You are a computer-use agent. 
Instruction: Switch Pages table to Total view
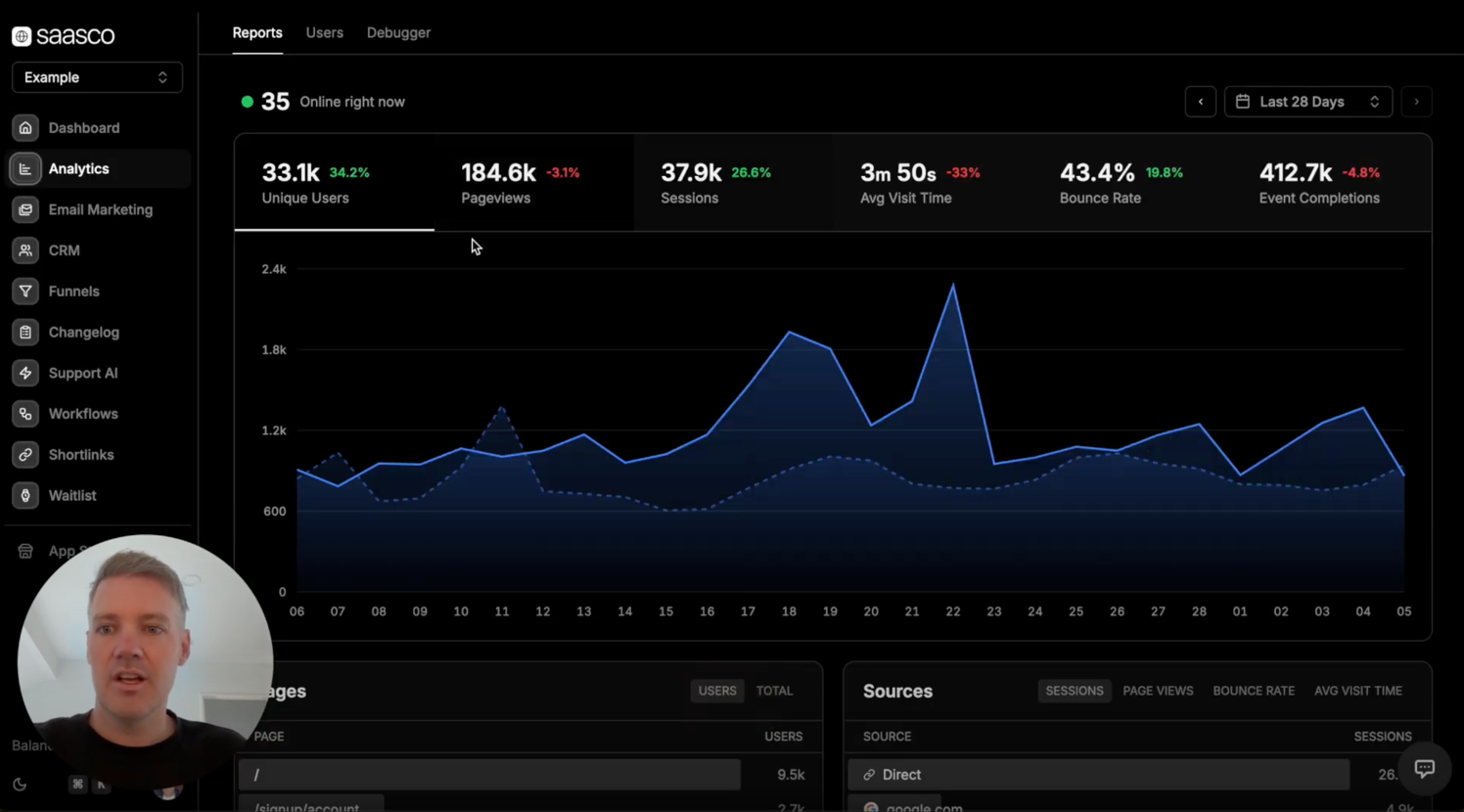(x=774, y=691)
